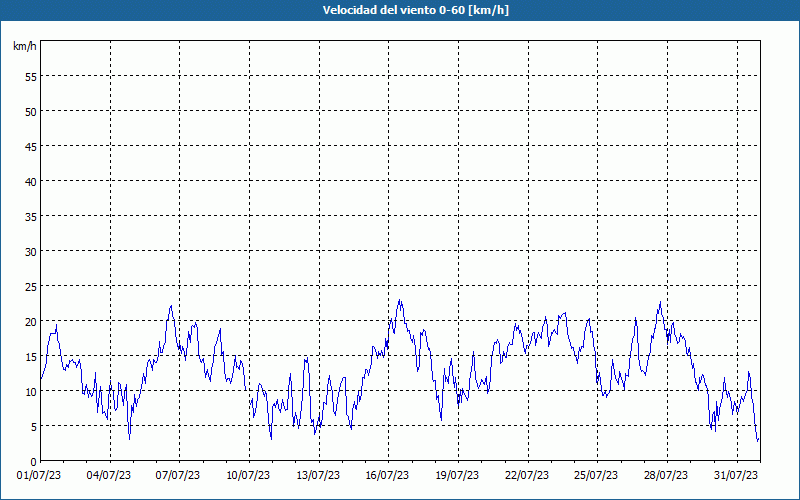Click the y-axis value 55
This screenshot has height=500, width=800.
click(31, 77)
